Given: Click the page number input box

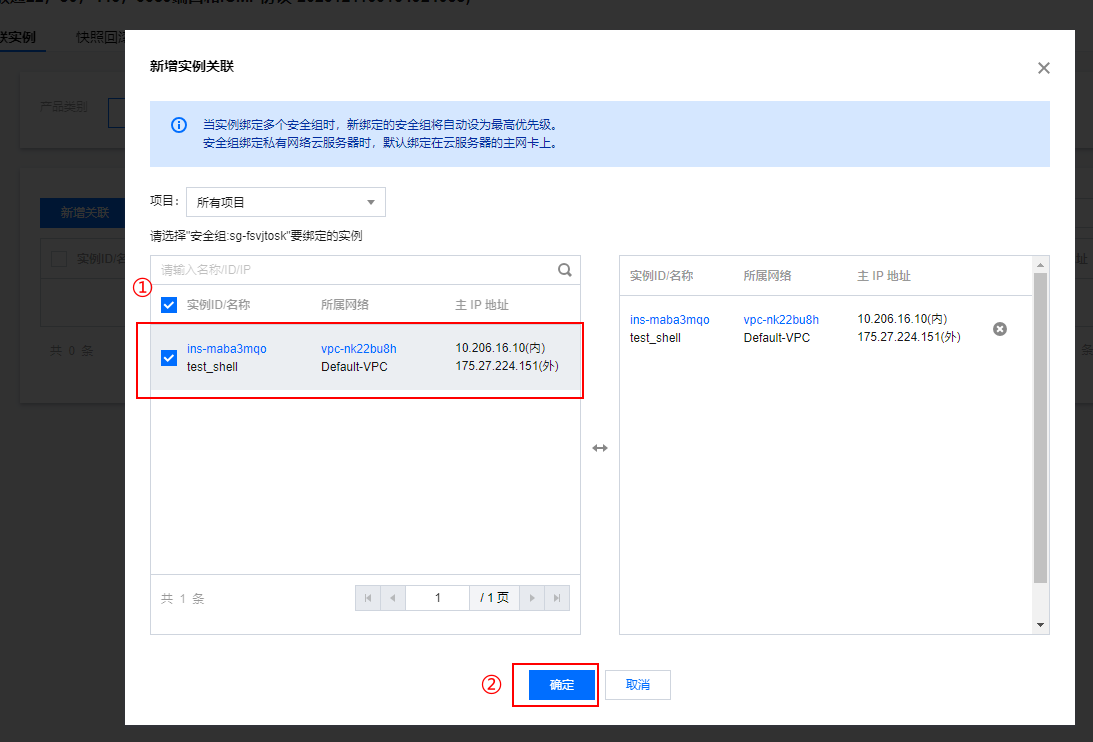Looking at the screenshot, I should [437, 598].
